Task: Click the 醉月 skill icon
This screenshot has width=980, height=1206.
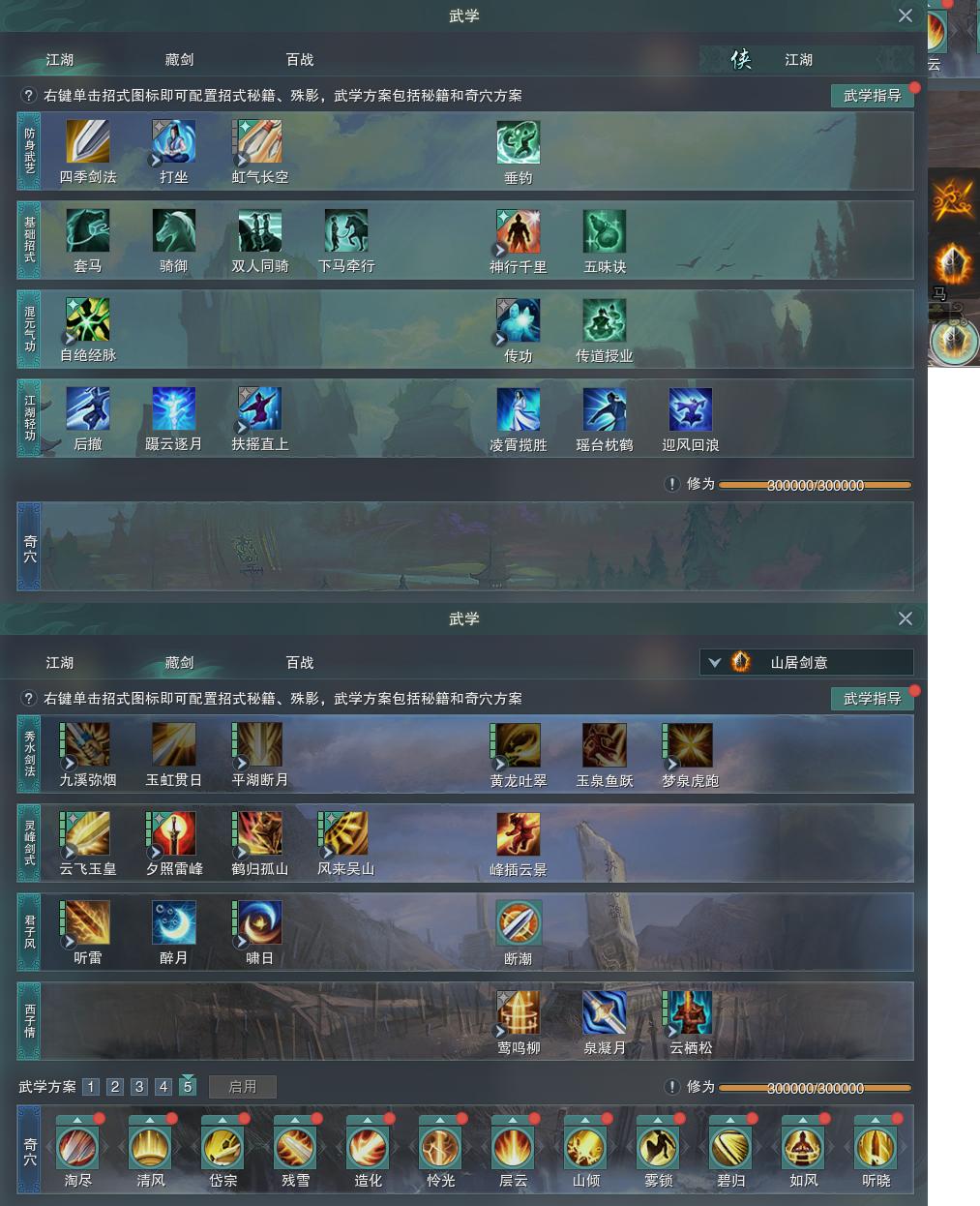Action: (173, 923)
